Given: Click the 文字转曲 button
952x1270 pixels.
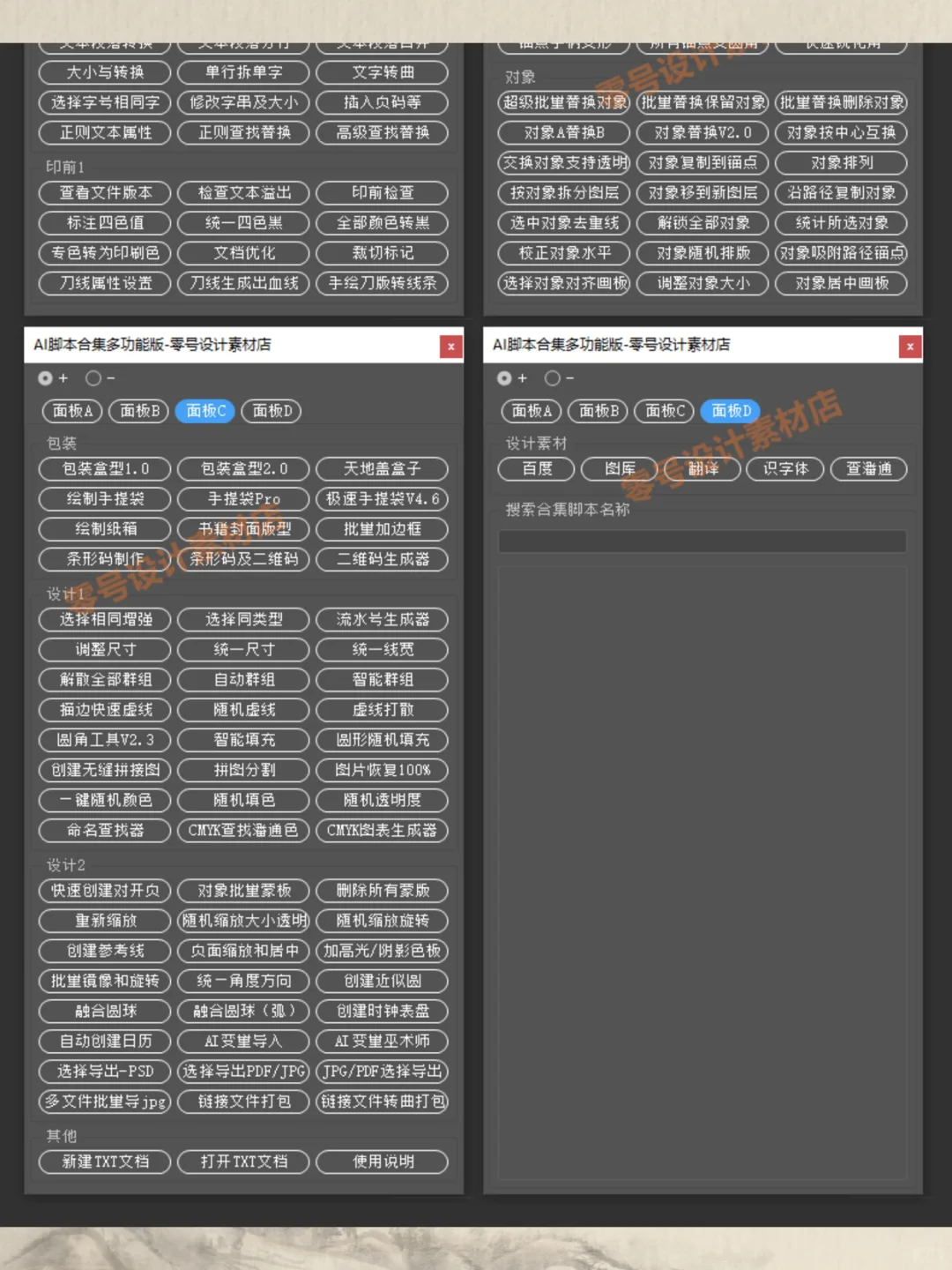Looking at the screenshot, I should click(383, 72).
